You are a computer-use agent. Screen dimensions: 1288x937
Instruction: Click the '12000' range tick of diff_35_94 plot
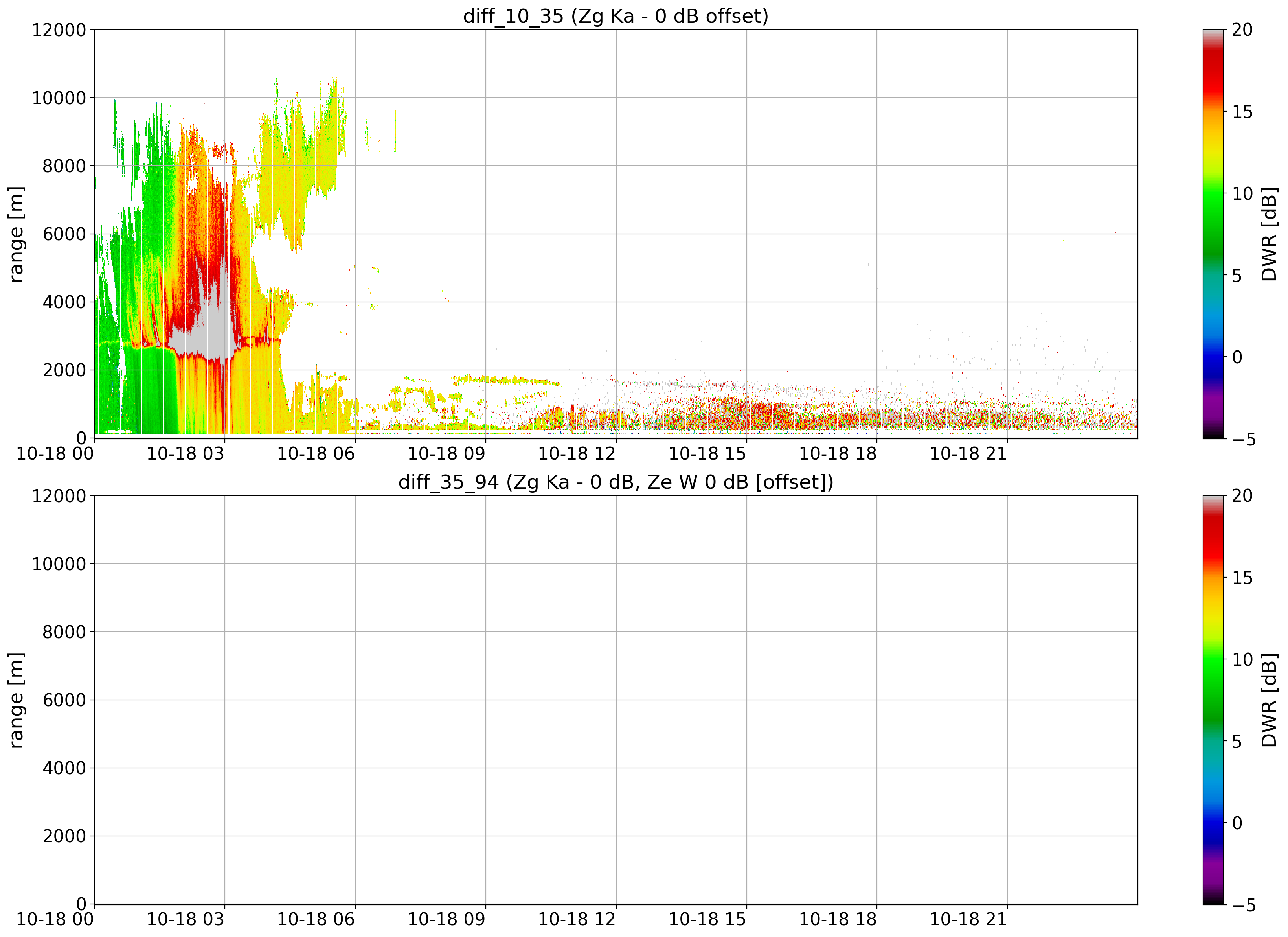[x=59, y=495]
